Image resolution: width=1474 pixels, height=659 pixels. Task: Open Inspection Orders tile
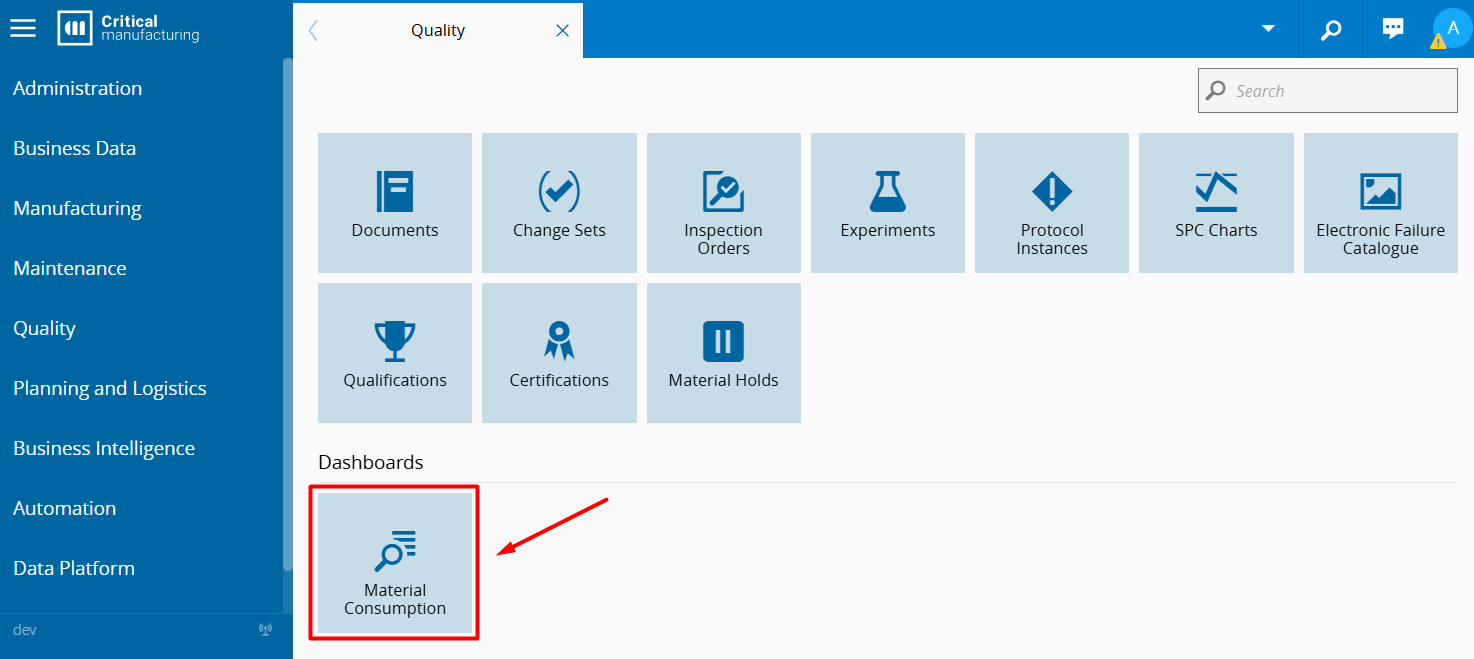click(x=723, y=203)
